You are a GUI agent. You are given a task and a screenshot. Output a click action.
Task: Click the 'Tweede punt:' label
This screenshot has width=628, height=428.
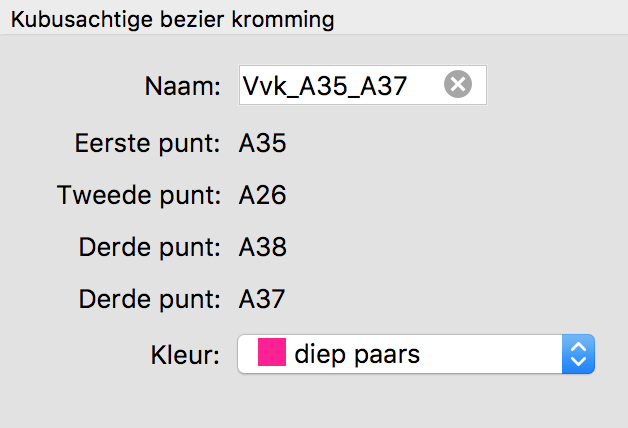click(x=139, y=196)
